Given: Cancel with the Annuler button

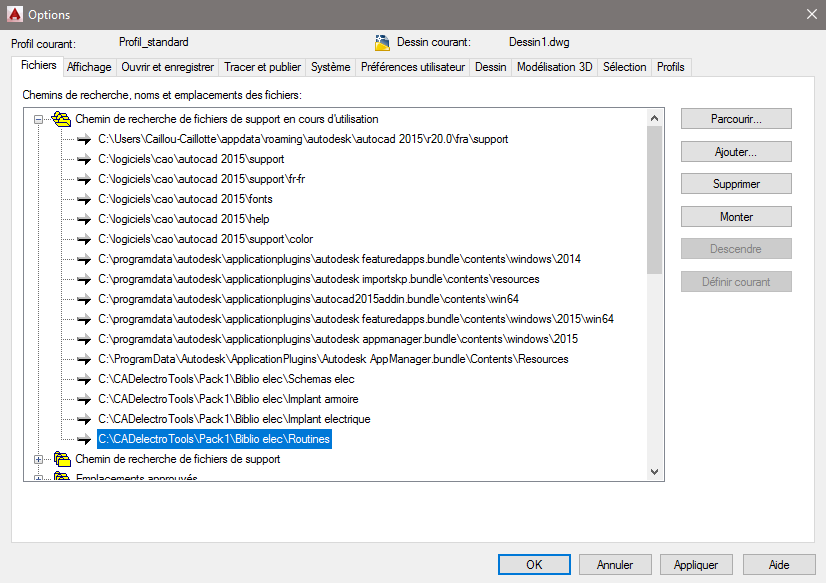Looking at the screenshot, I should 615,565.
